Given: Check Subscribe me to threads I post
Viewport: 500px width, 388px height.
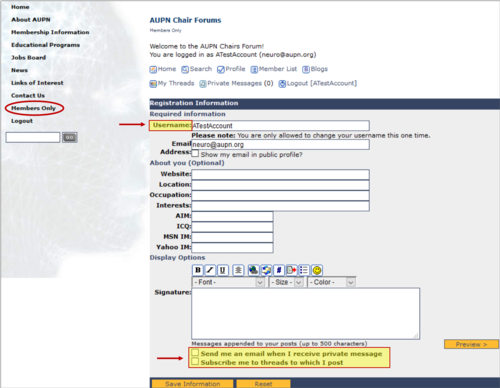Looking at the screenshot, I should pyautogui.click(x=195, y=361).
